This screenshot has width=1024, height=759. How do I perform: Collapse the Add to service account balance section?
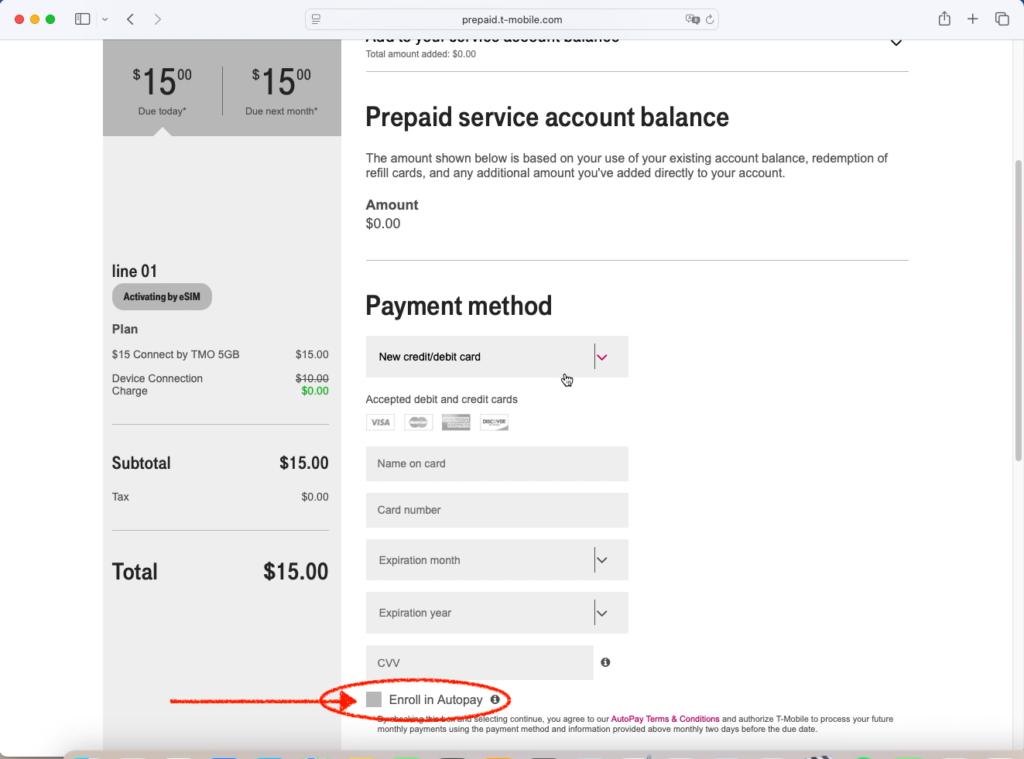click(896, 43)
